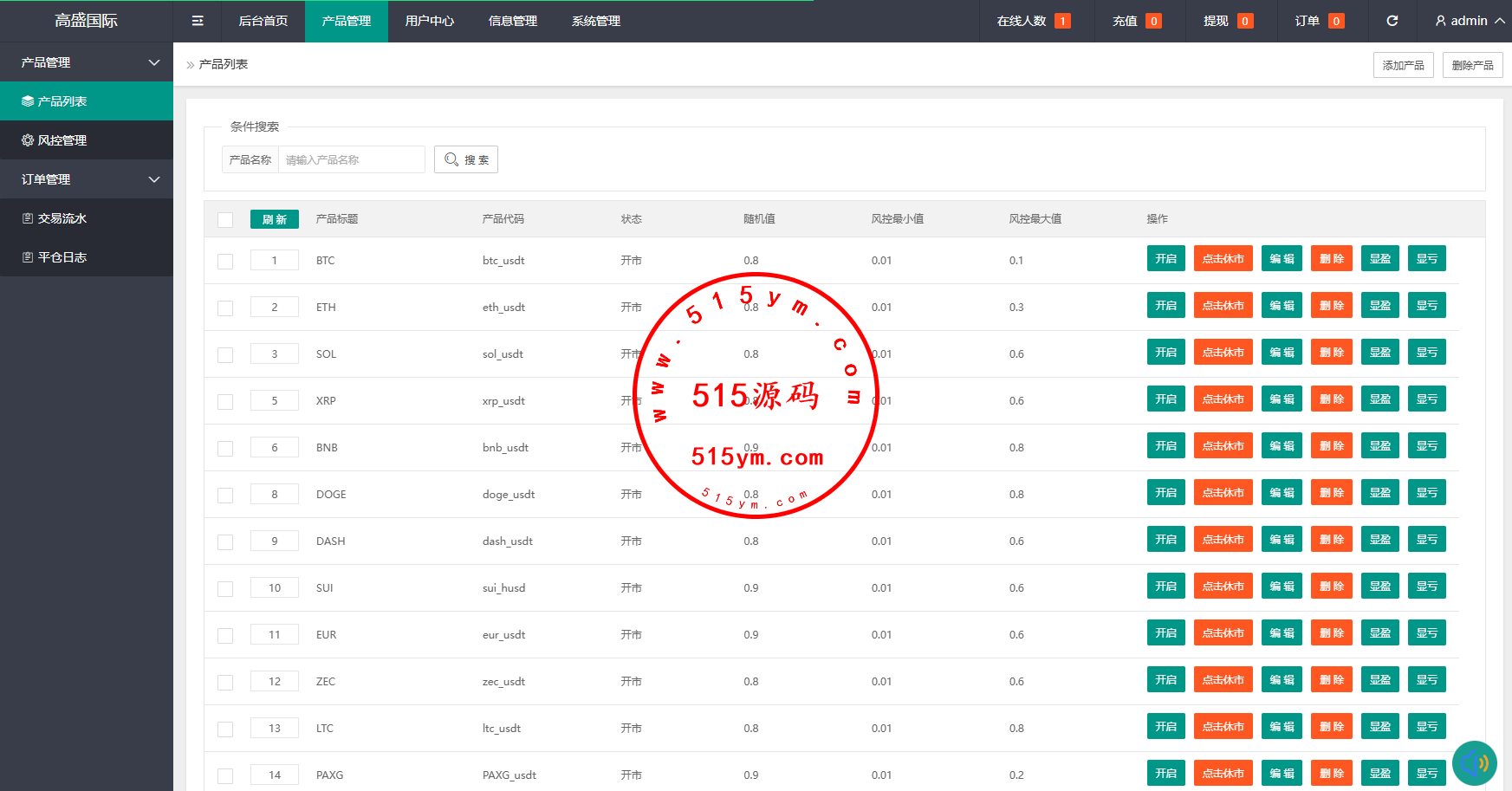Viewport: 1512px width, 791px height.
Task: Open the 系统管理 top menu
Action: 595,21
